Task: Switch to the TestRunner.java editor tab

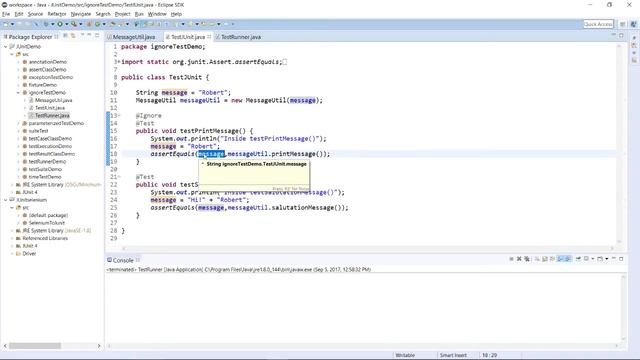Action: coord(241,37)
